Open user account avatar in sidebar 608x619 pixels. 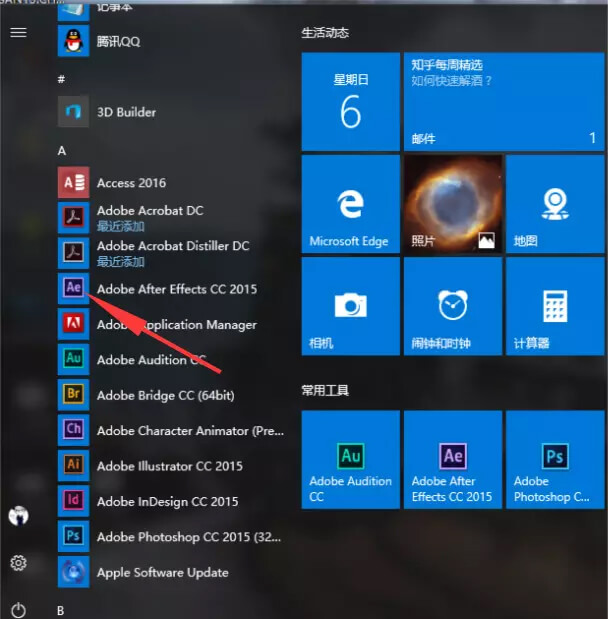point(19,515)
